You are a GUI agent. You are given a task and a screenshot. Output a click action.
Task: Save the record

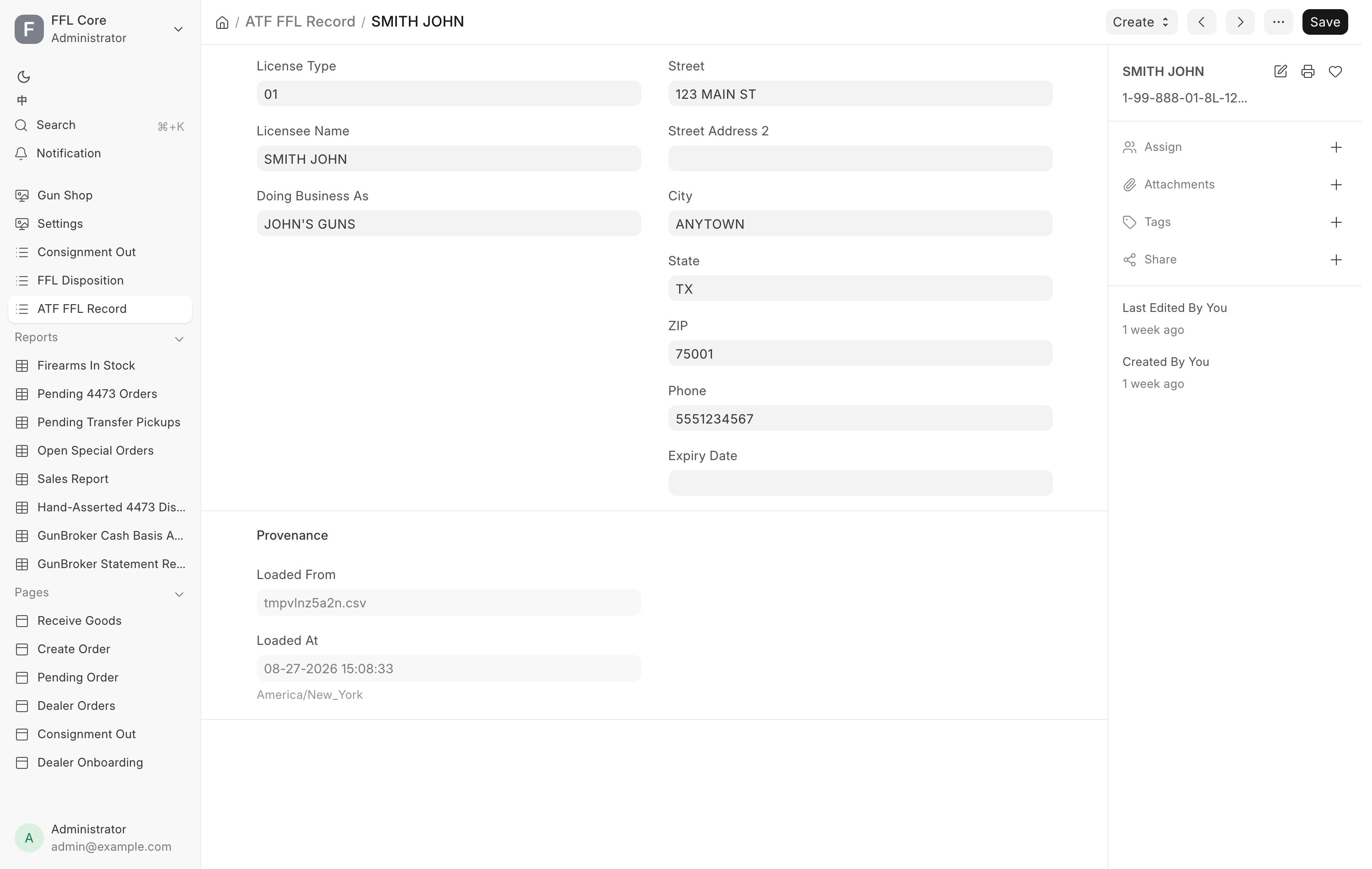point(1325,22)
